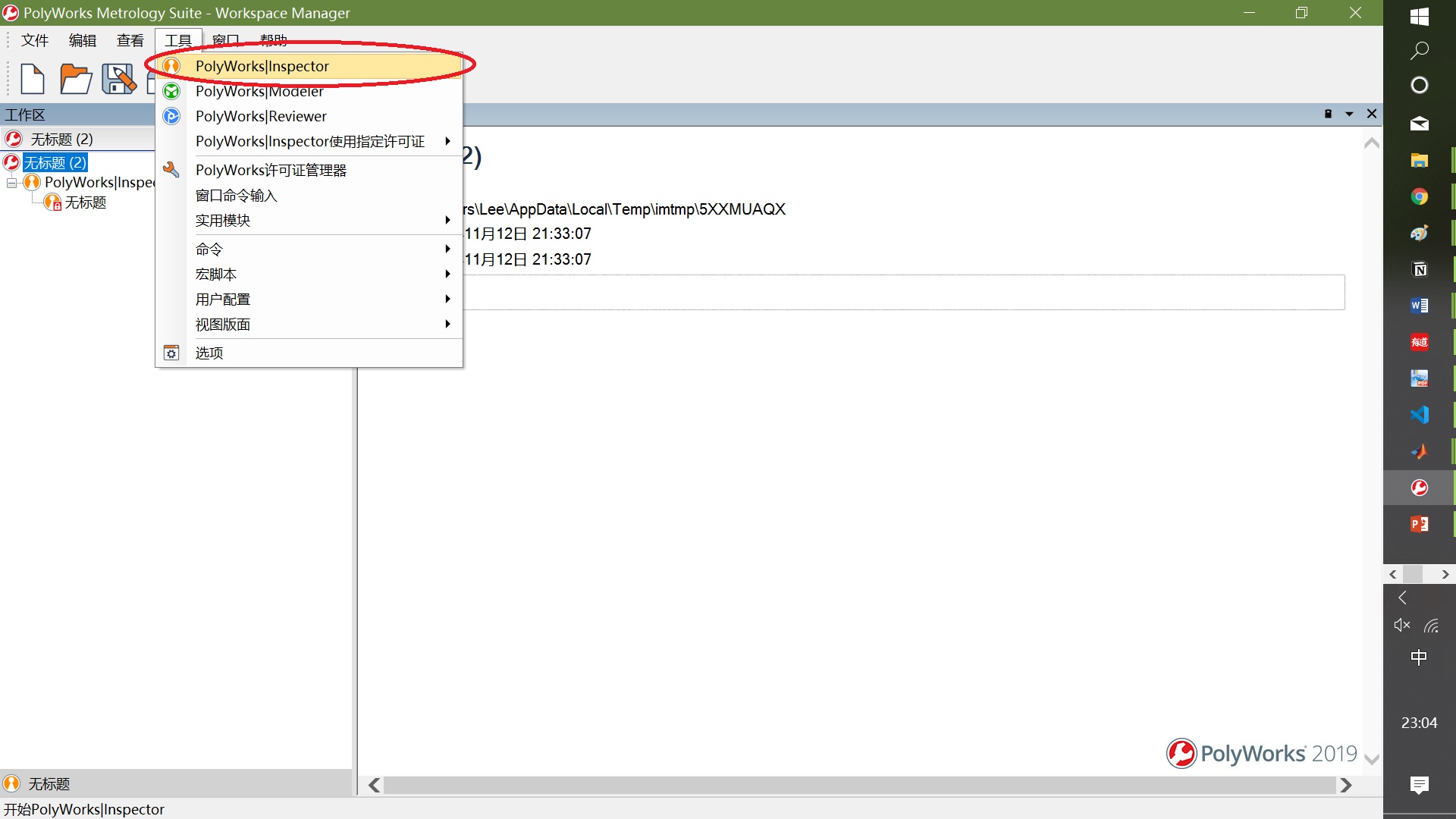Toggle the panel pin icon

[1328, 114]
